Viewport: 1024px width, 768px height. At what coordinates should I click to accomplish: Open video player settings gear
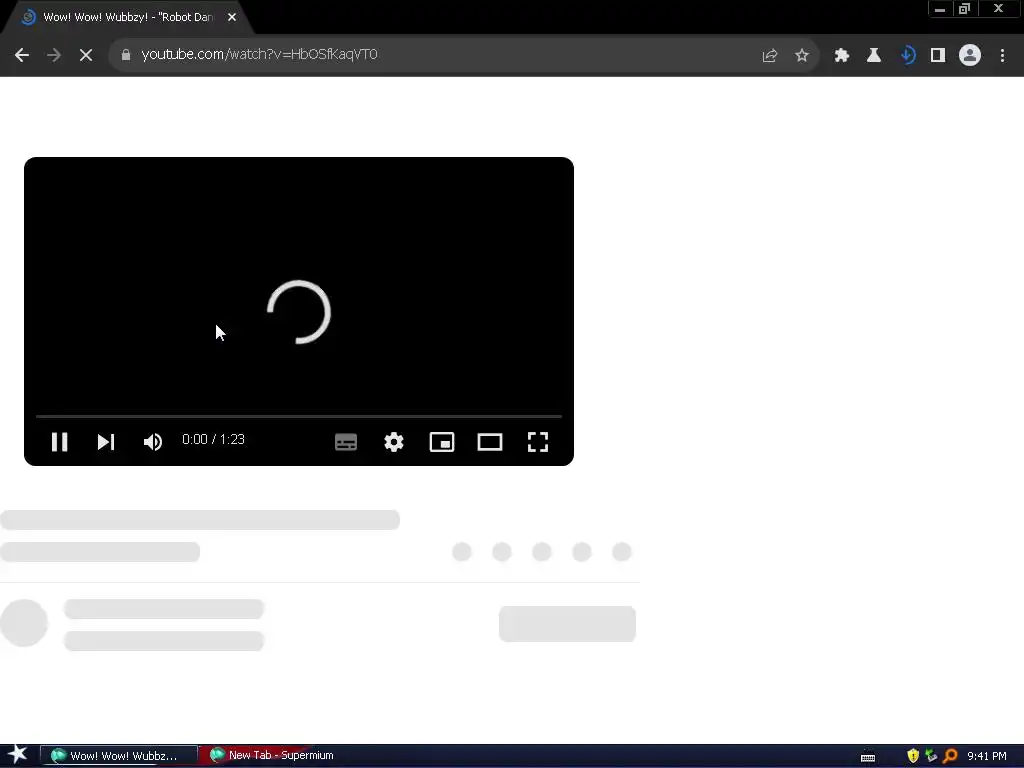(394, 442)
